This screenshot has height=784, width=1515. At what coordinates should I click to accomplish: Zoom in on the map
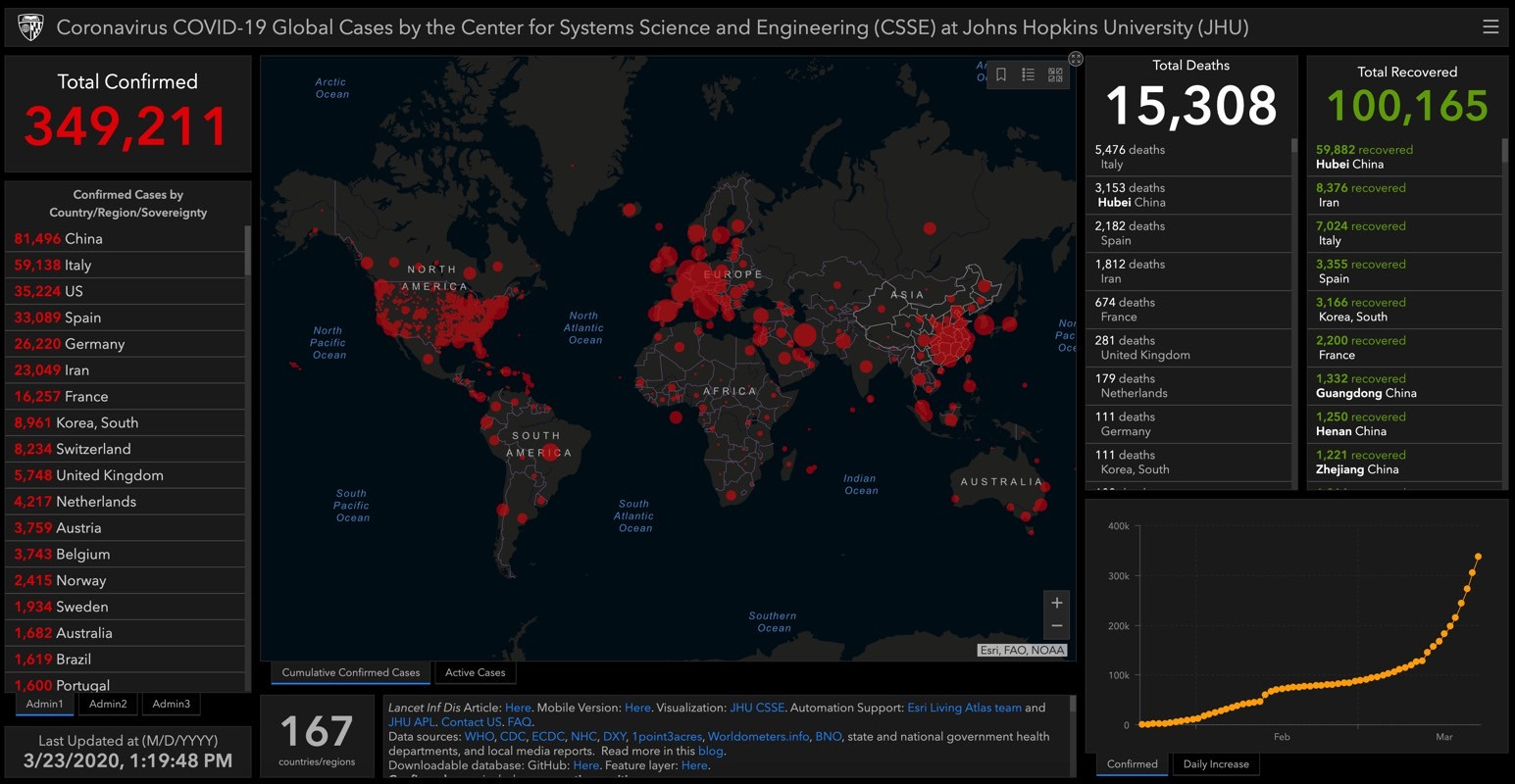point(1056,603)
